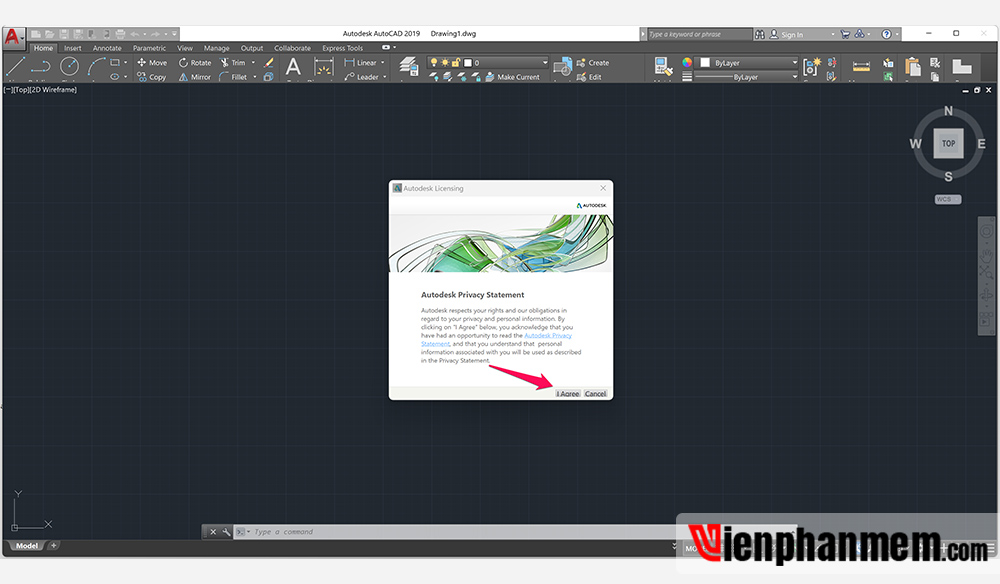Expand the layer dropdown list
Image resolution: width=1000 pixels, height=584 pixels.
point(545,62)
